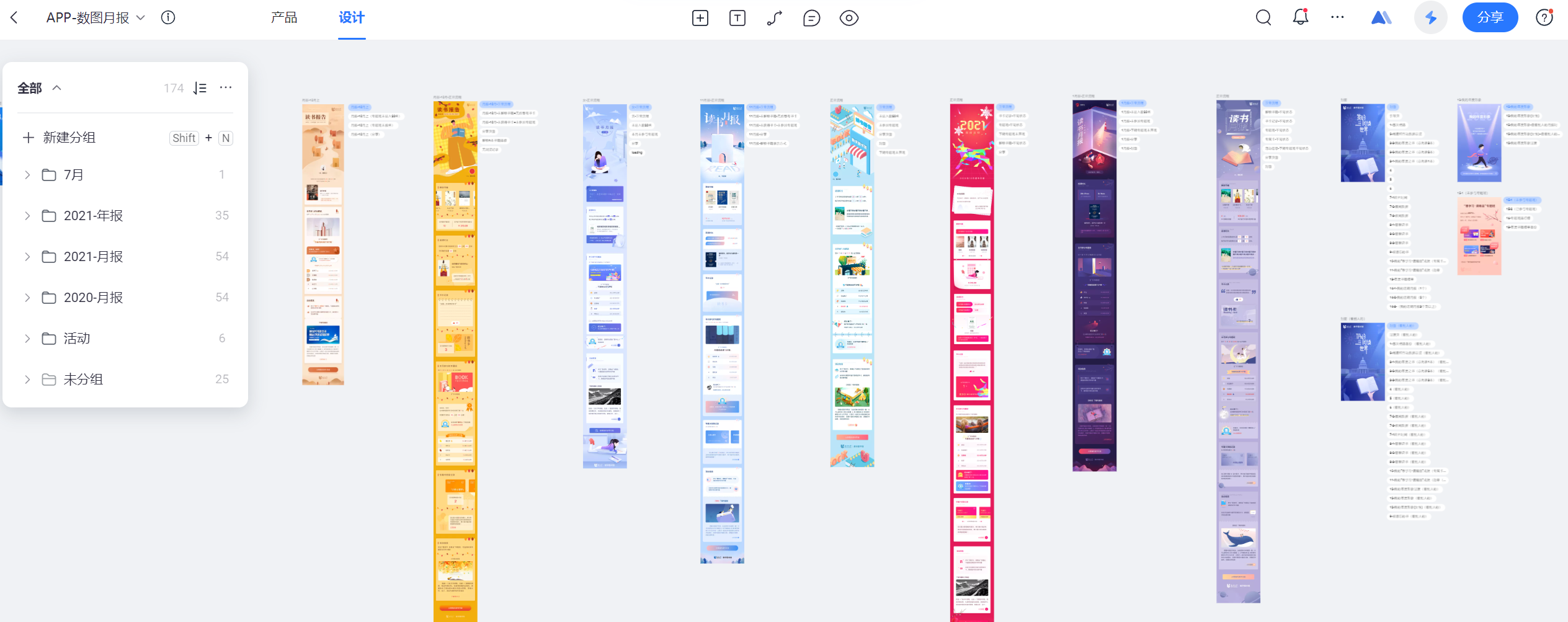Click the add artboard plus icon
Viewport: 1568px width, 622px height.
pyautogui.click(x=700, y=18)
